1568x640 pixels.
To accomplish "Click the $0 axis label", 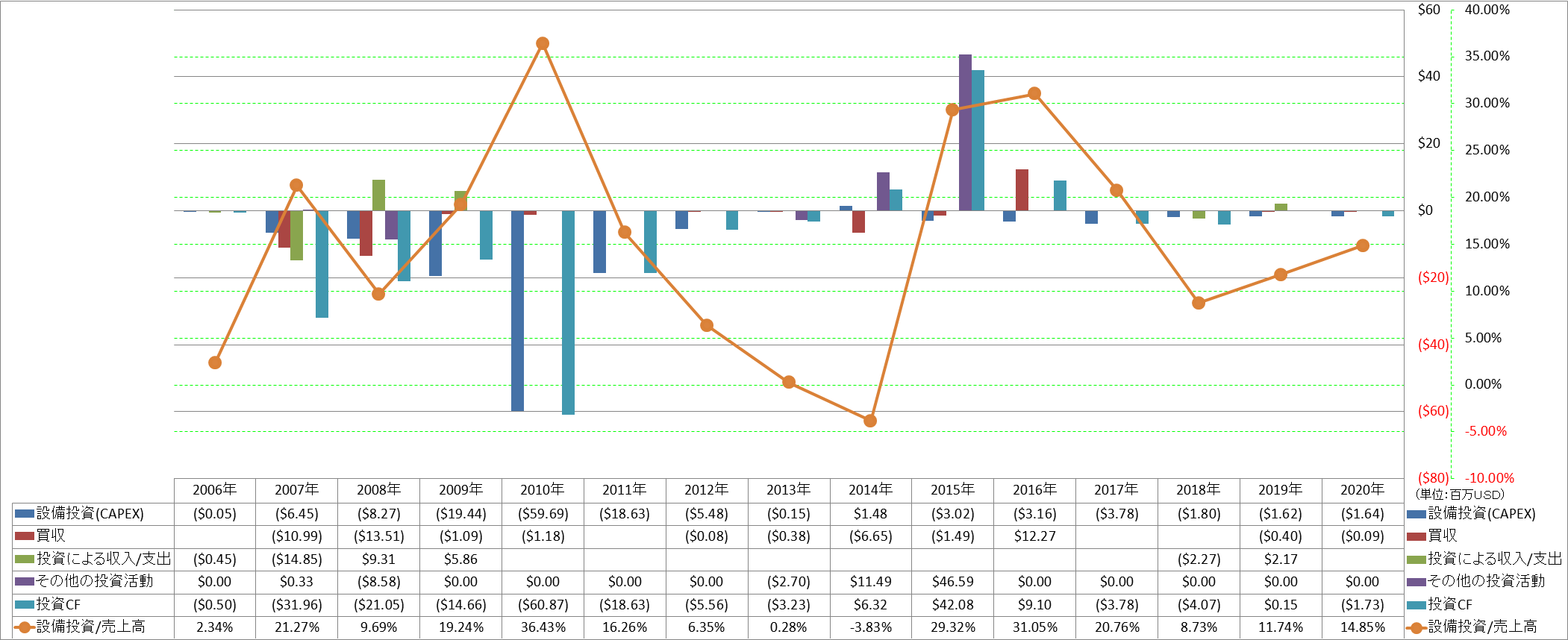I will 1425,210.
